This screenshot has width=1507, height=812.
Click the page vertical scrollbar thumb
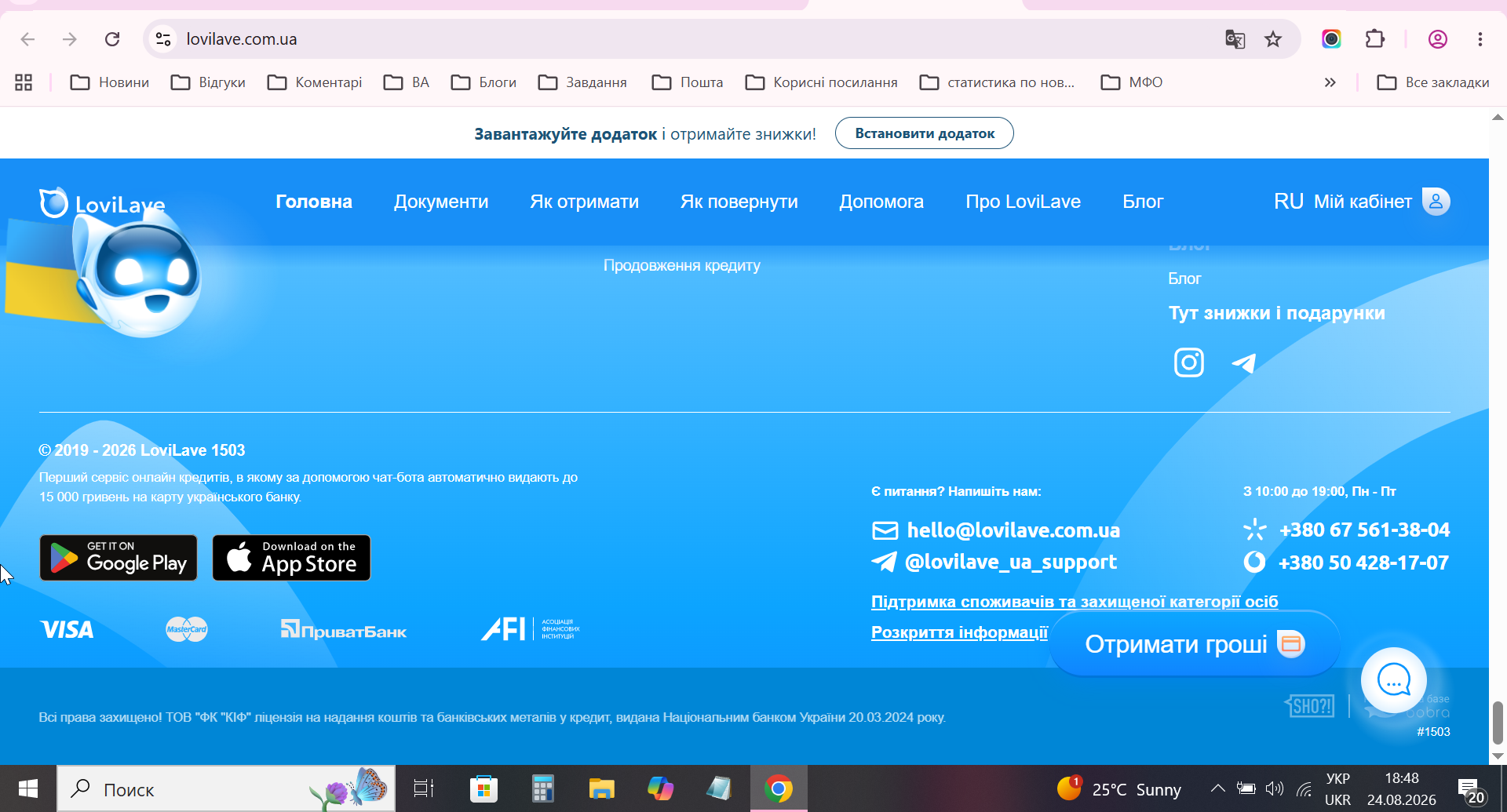pos(1498,723)
